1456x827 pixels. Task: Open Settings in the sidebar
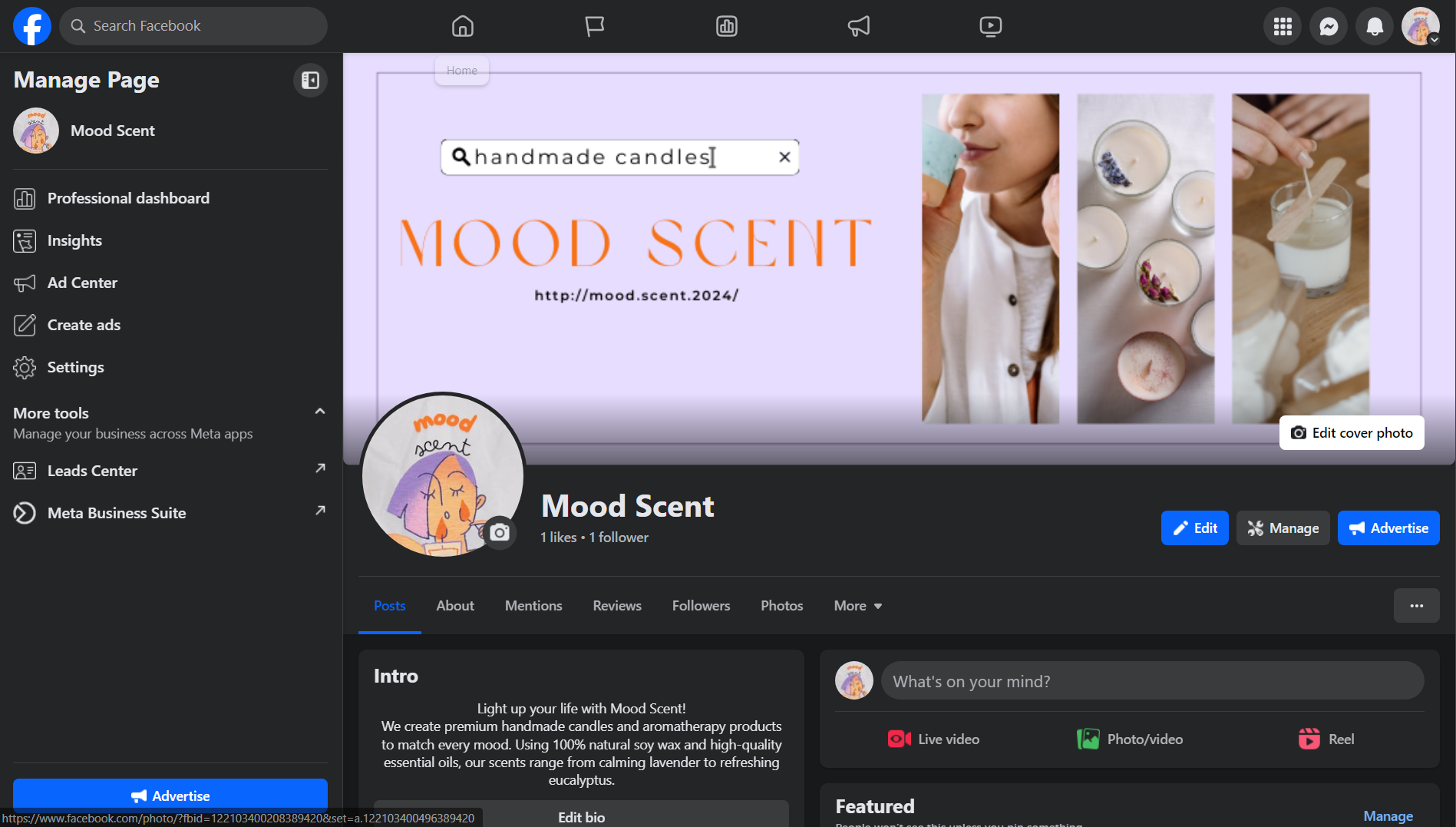coord(170,367)
